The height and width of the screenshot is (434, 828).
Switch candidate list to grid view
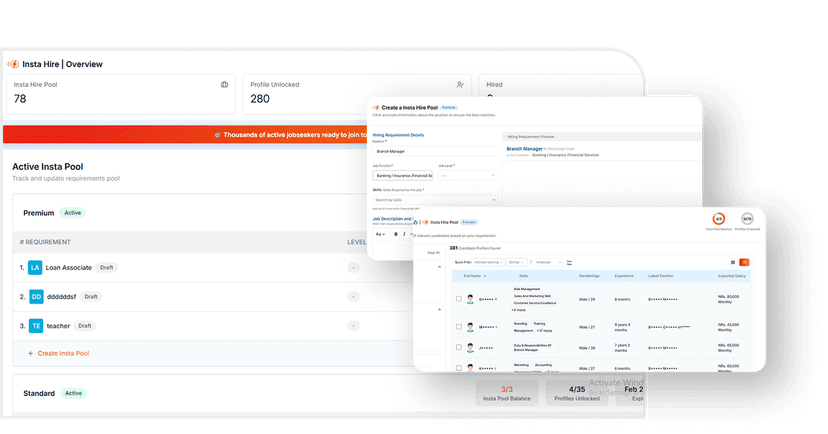coord(732,262)
